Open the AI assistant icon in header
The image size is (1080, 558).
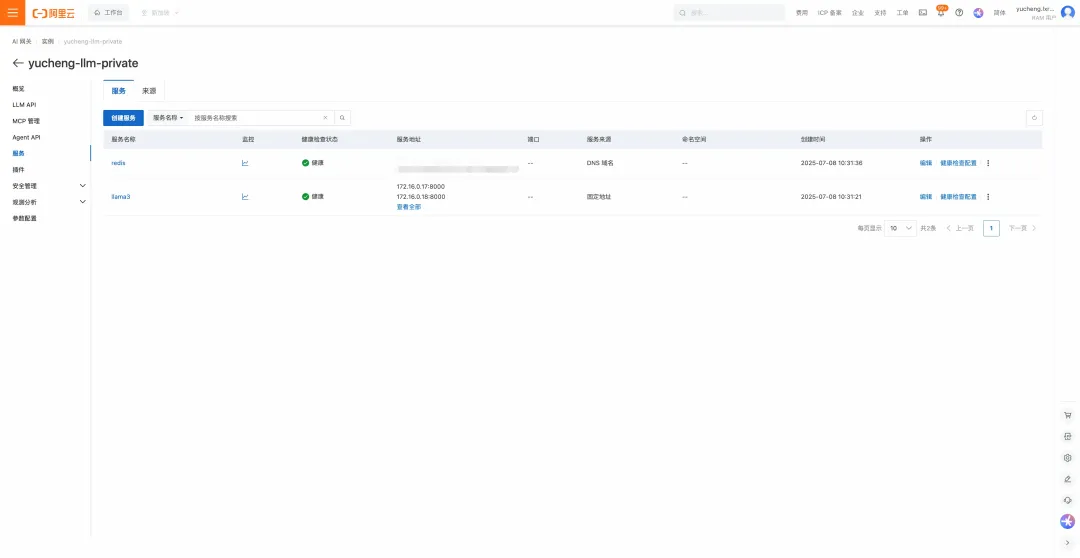978,13
